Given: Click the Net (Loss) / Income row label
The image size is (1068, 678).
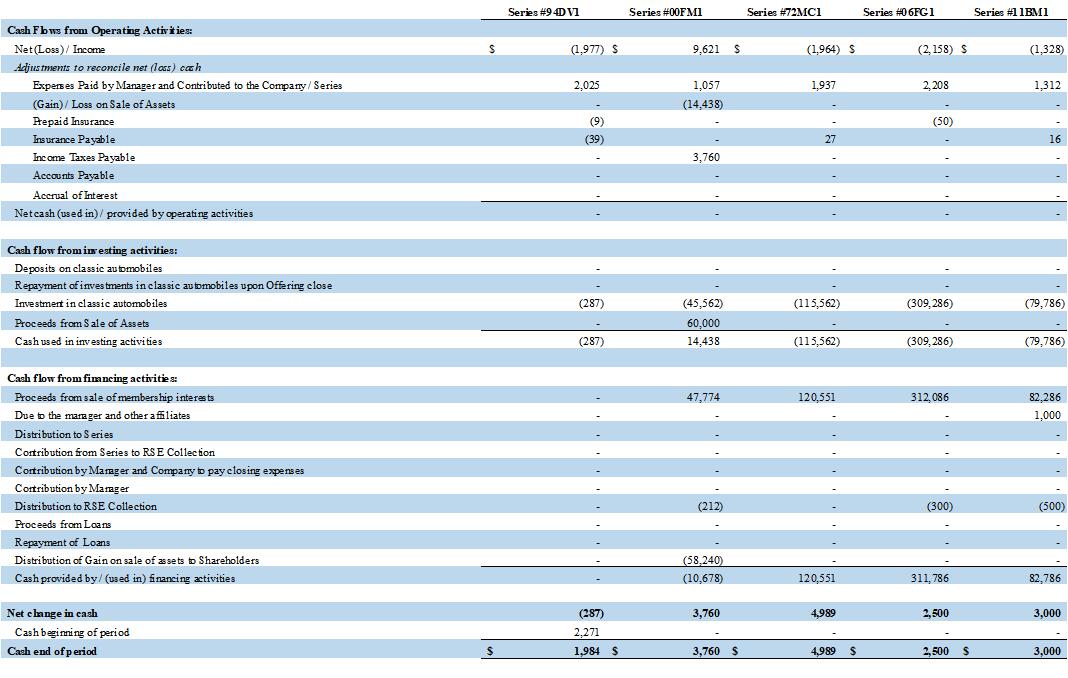Looking at the screenshot, I should (x=60, y=49).
